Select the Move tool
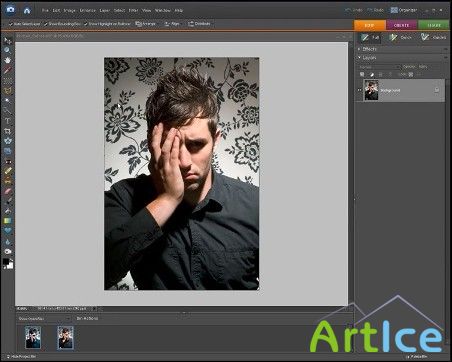Screen dimensions: 452x362 [x=7, y=41]
